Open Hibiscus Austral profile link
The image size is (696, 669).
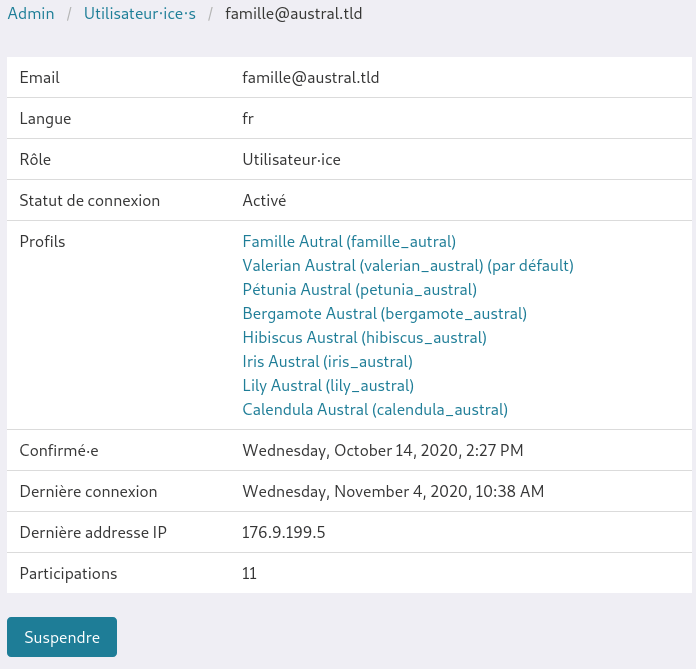pyautogui.click(x=364, y=337)
